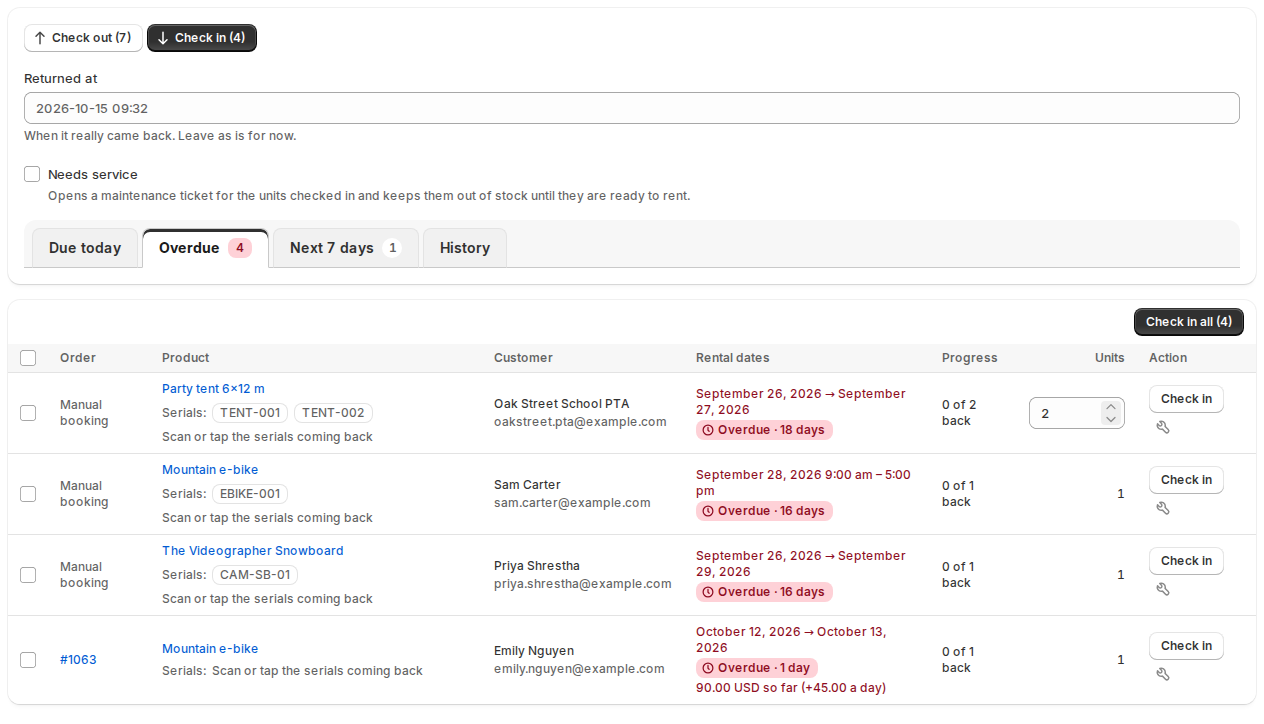Click the wrench icon in Emily Nguyen row
This screenshot has width=1264, height=724.
(x=1163, y=674)
